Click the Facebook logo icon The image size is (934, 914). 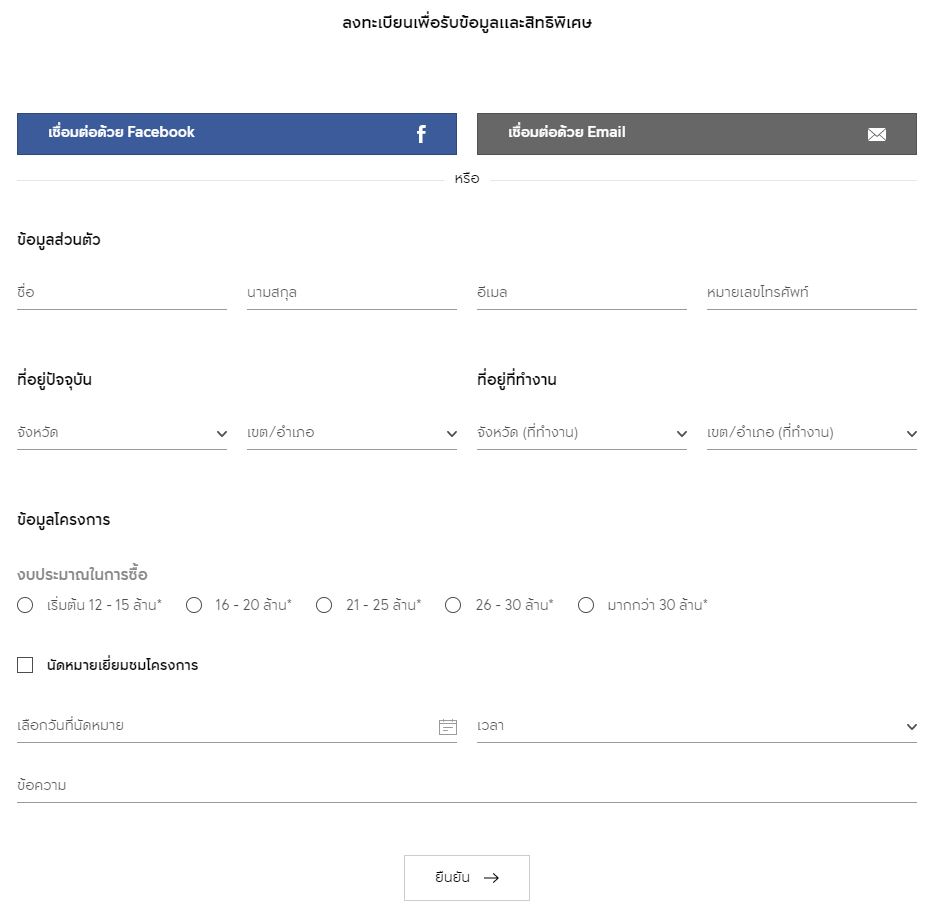421,134
